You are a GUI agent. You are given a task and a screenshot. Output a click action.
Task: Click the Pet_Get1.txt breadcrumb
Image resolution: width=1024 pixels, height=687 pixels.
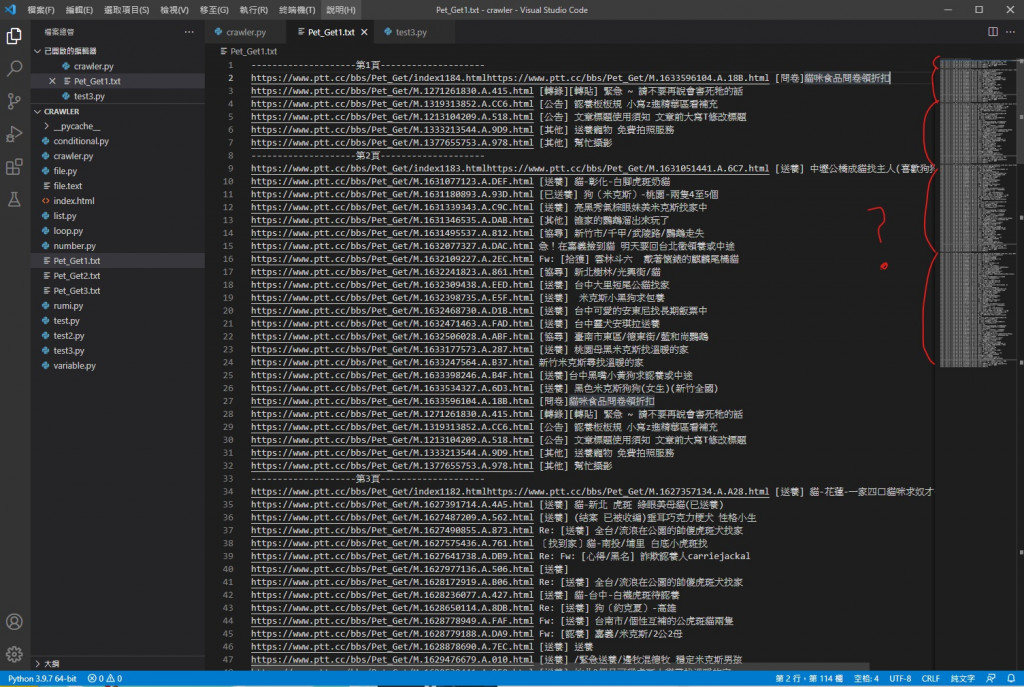click(x=253, y=51)
